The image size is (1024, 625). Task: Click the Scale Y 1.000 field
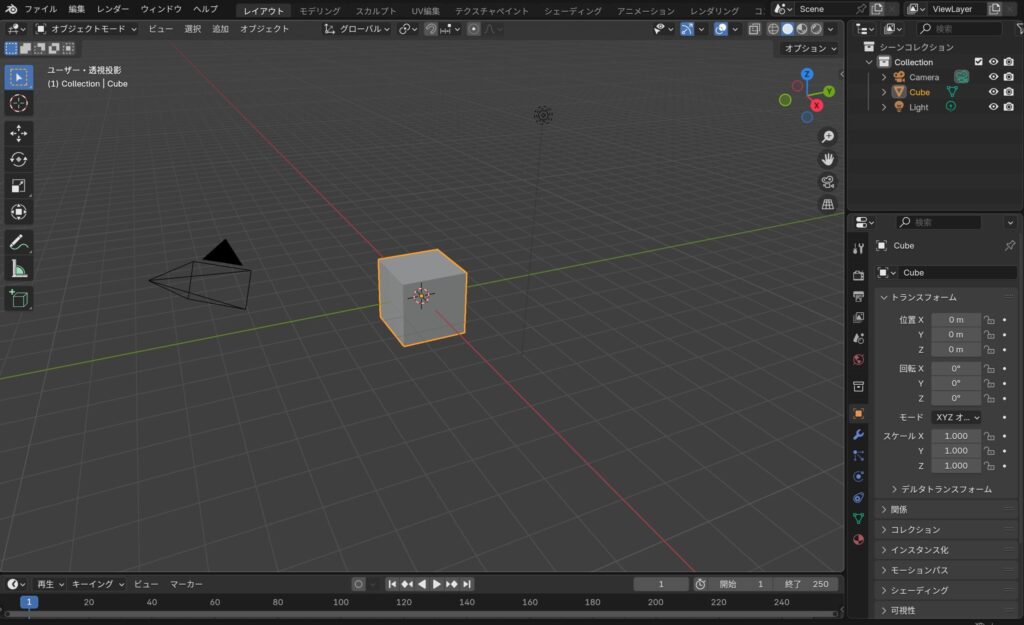coord(956,451)
